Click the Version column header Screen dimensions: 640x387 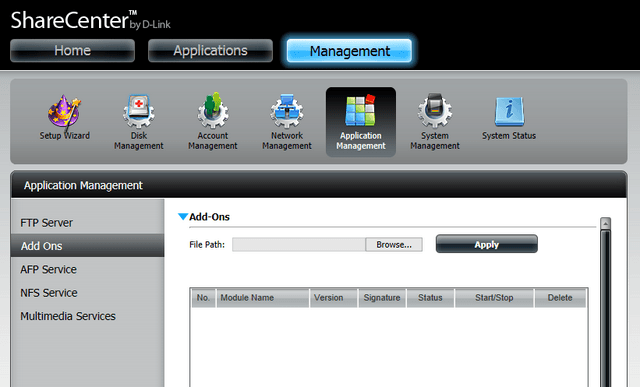click(x=334, y=298)
